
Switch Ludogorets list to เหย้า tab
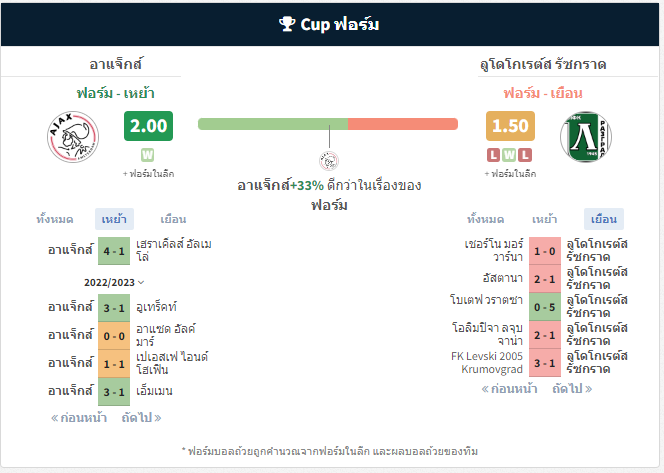tap(545, 219)
